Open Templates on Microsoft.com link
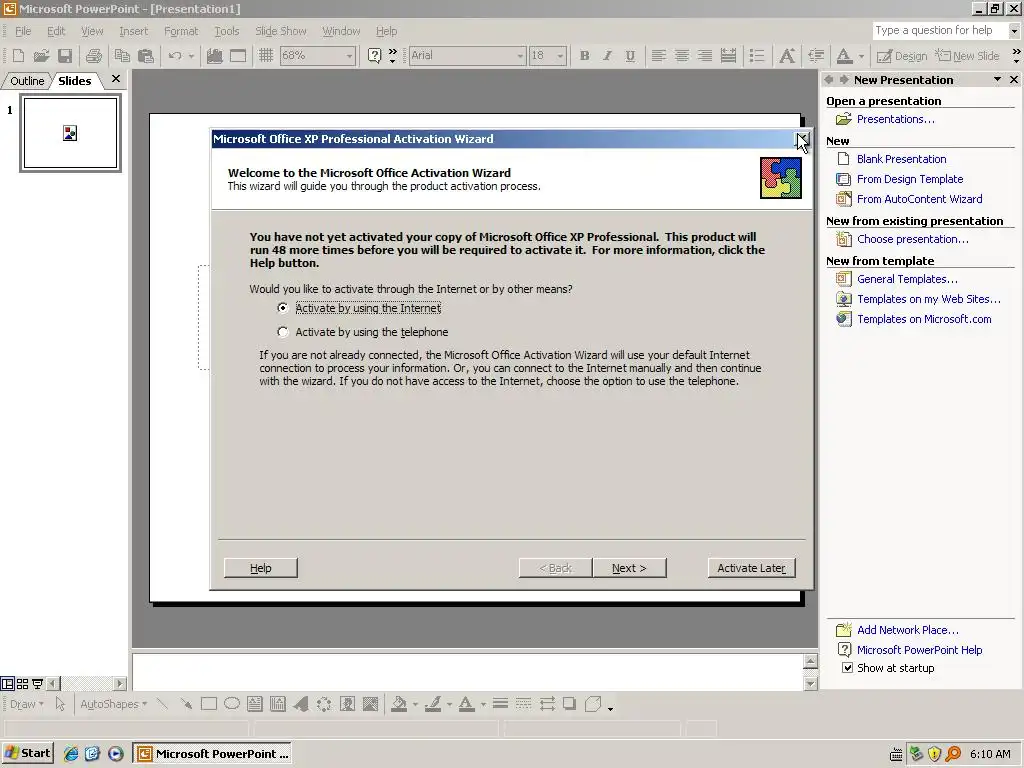1024x768 pixels. pyautogui.click(x=924, y=319)
